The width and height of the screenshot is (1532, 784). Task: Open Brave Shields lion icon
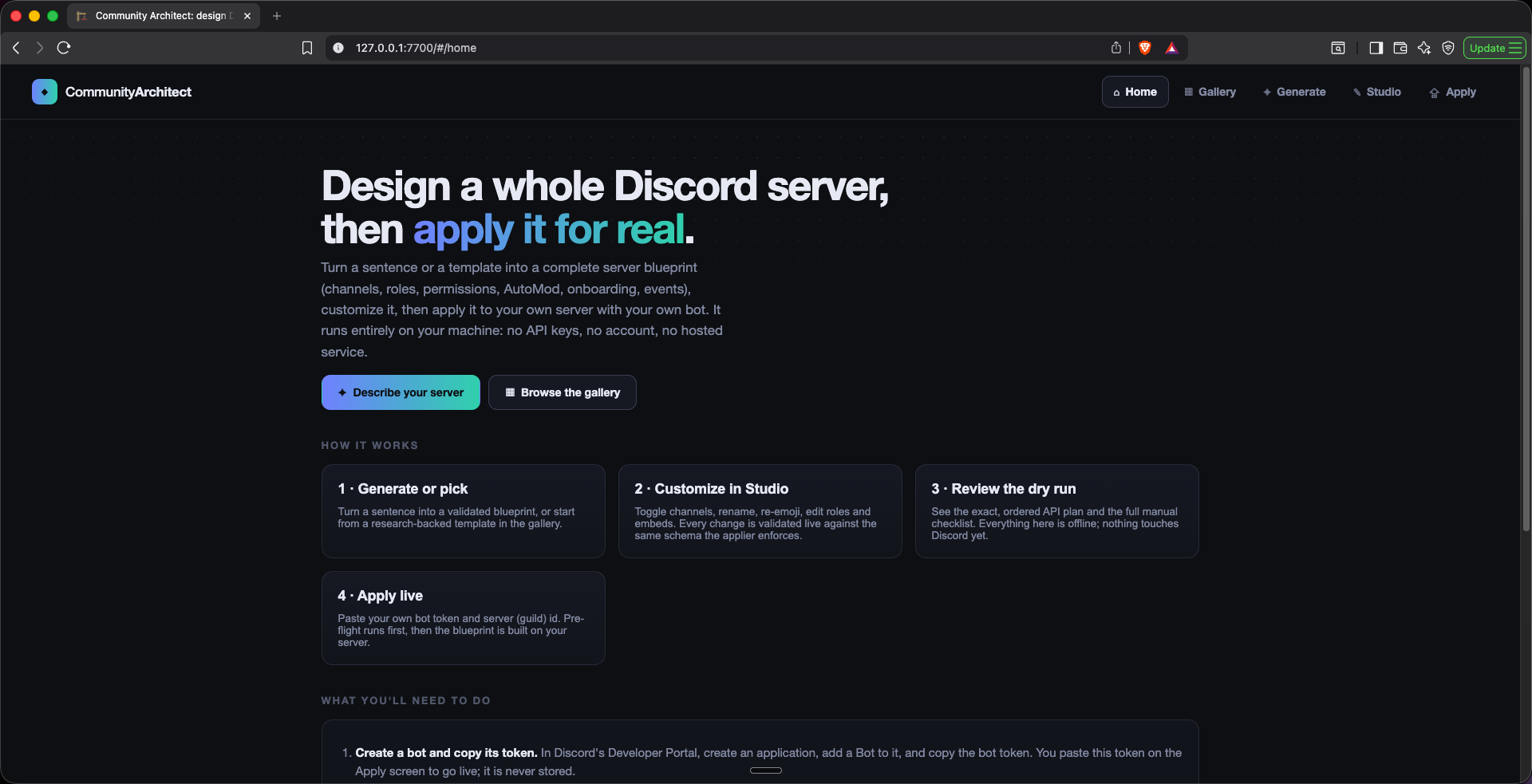[x=1145, y=48]
